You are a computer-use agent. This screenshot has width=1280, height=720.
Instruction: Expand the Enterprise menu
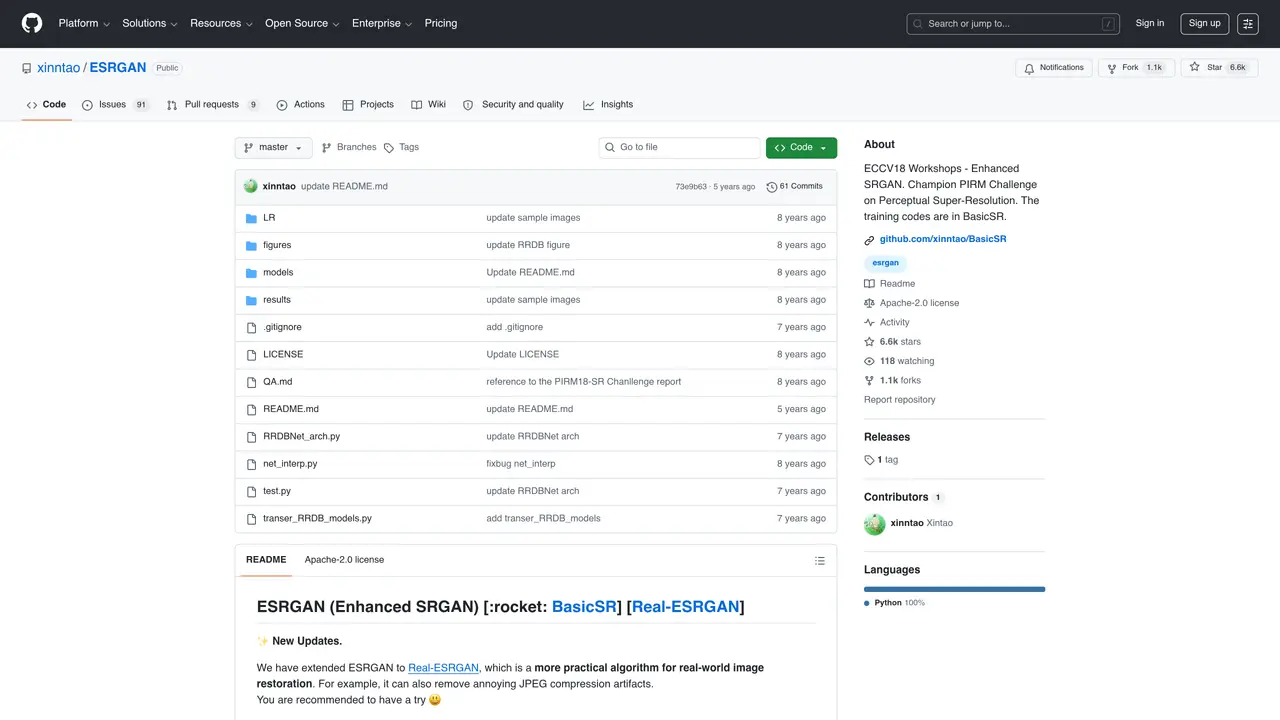pos(382,23)
